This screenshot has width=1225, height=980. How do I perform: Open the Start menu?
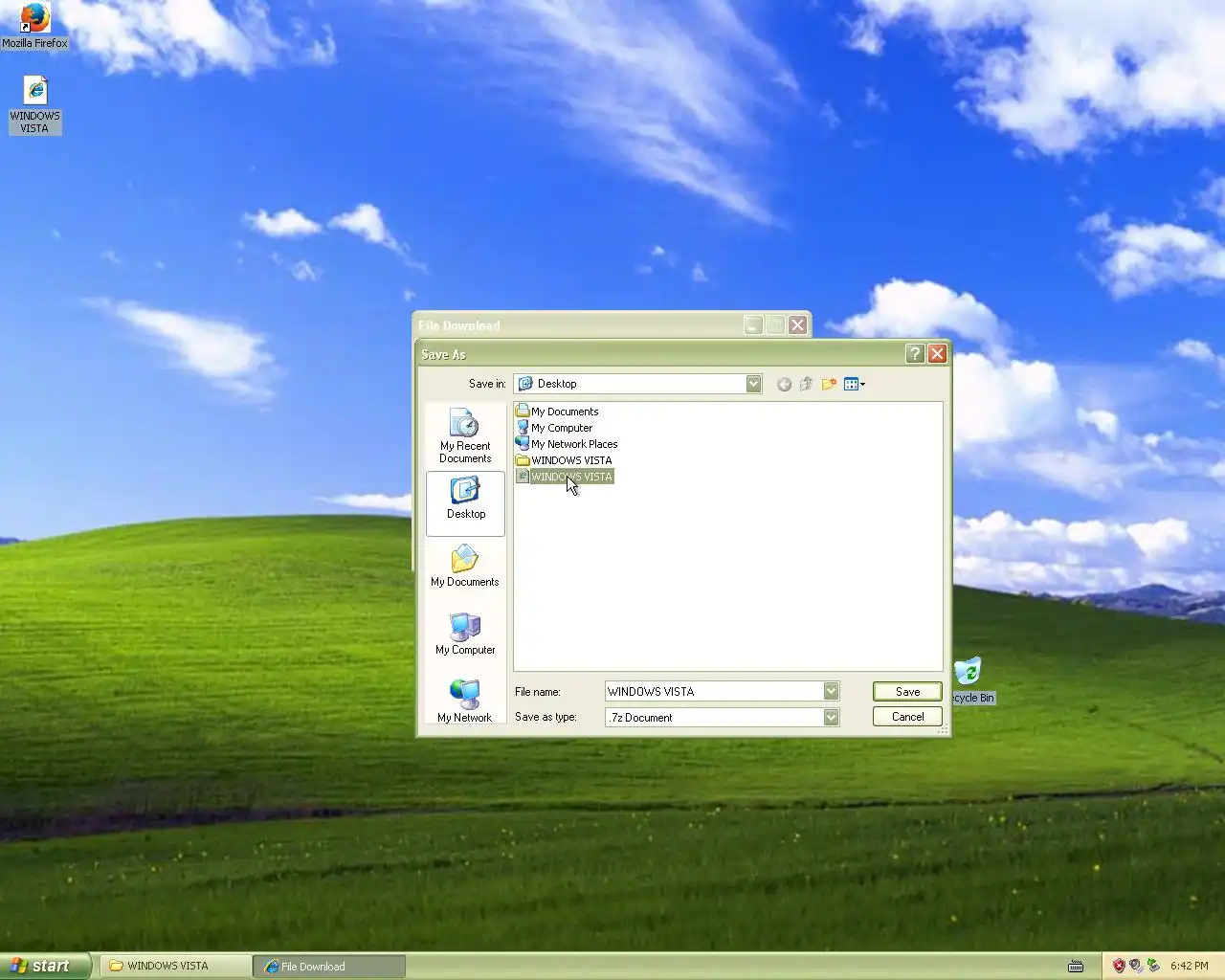point(45,966)
